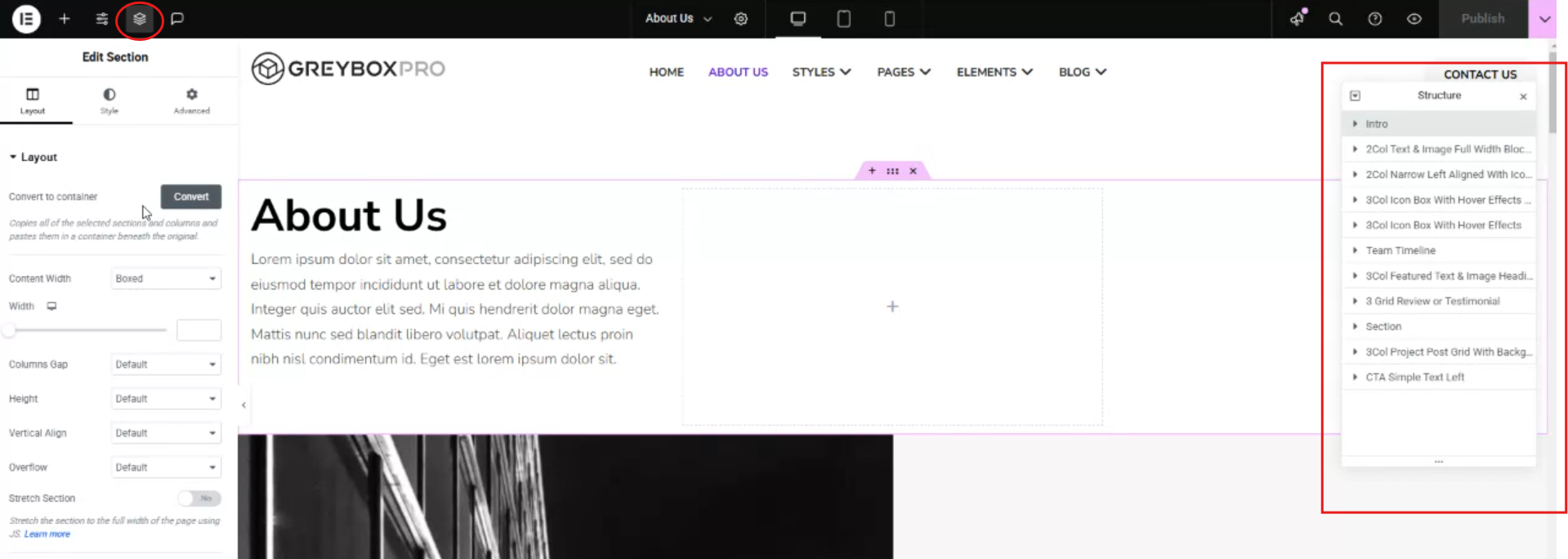
Task: Click the Width slider handle
Action: pyautogui.click(x=9, y=330)
